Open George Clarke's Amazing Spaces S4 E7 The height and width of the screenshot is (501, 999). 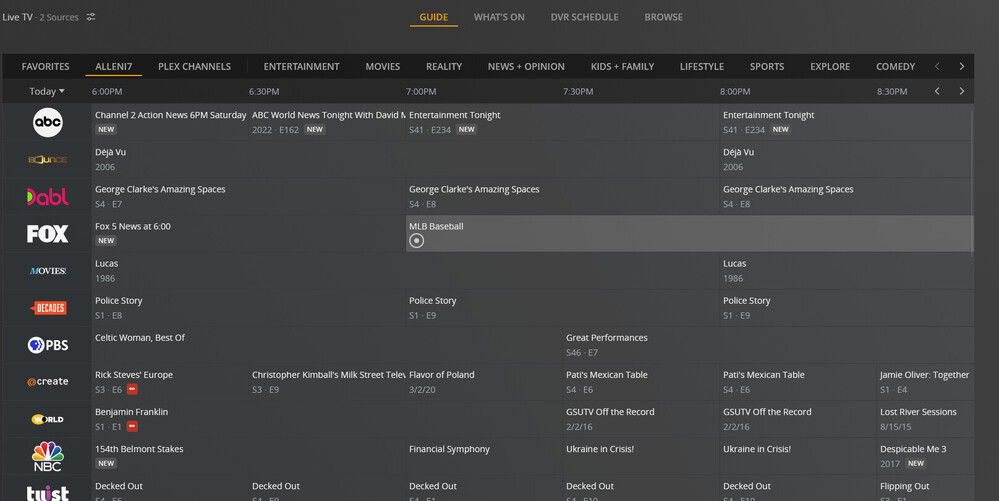click(x=249, y=196)
